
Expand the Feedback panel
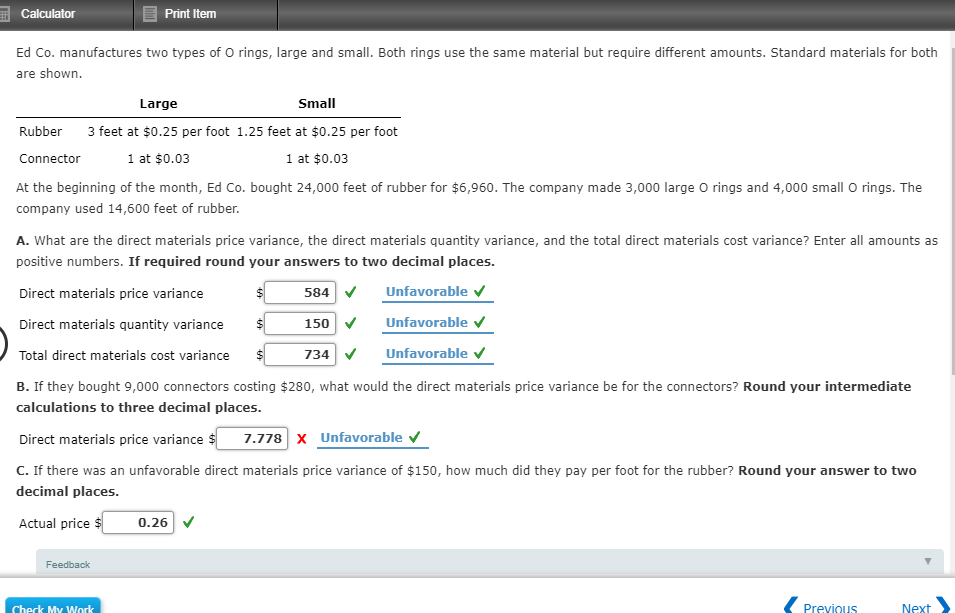926,561
